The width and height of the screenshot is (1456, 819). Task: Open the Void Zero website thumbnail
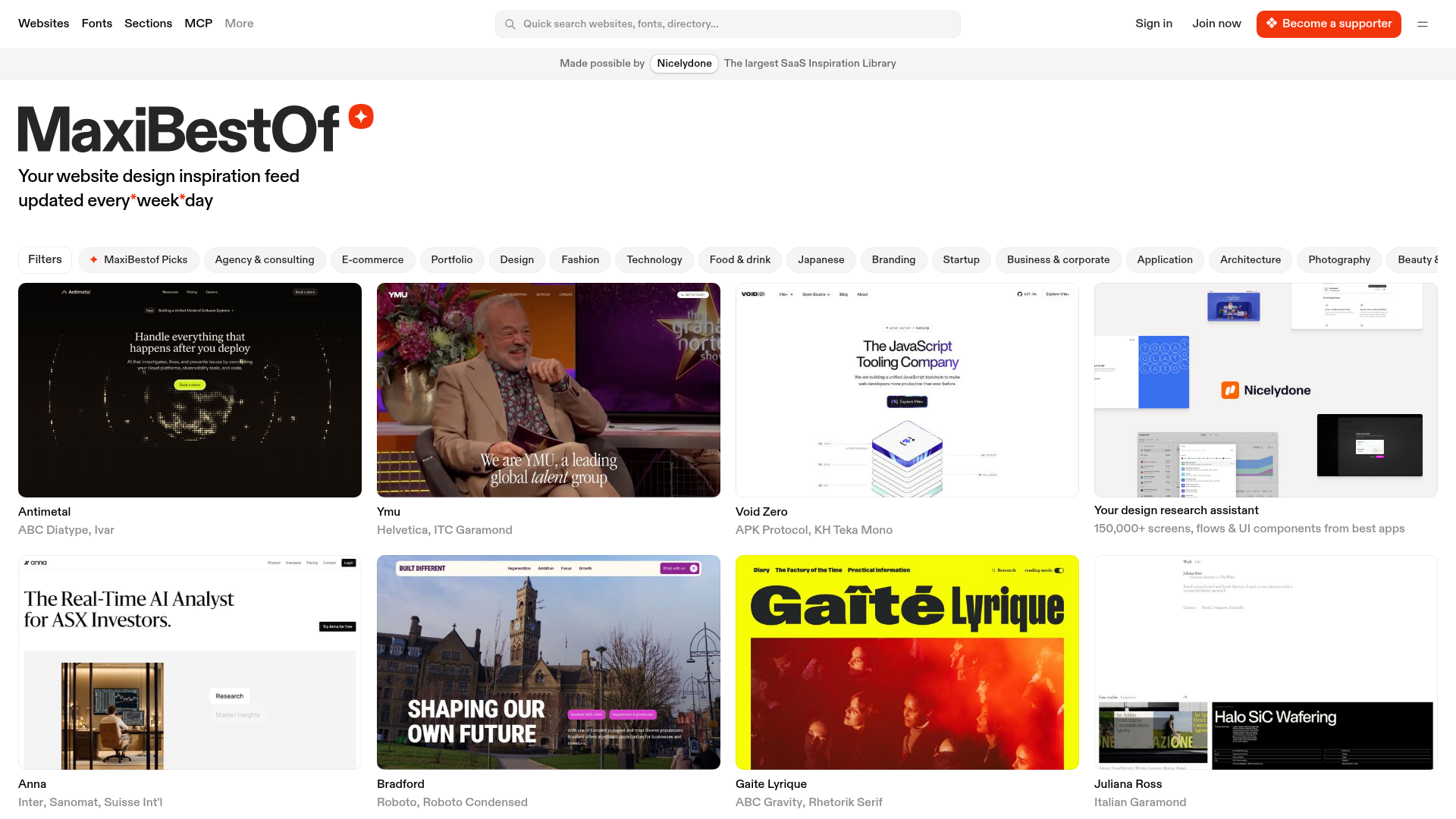point(907,390)
